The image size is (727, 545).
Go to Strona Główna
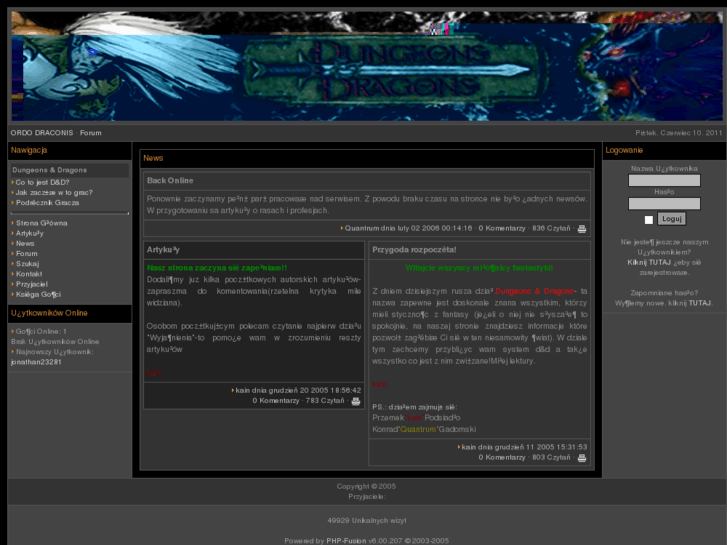(x=41, y=223)
